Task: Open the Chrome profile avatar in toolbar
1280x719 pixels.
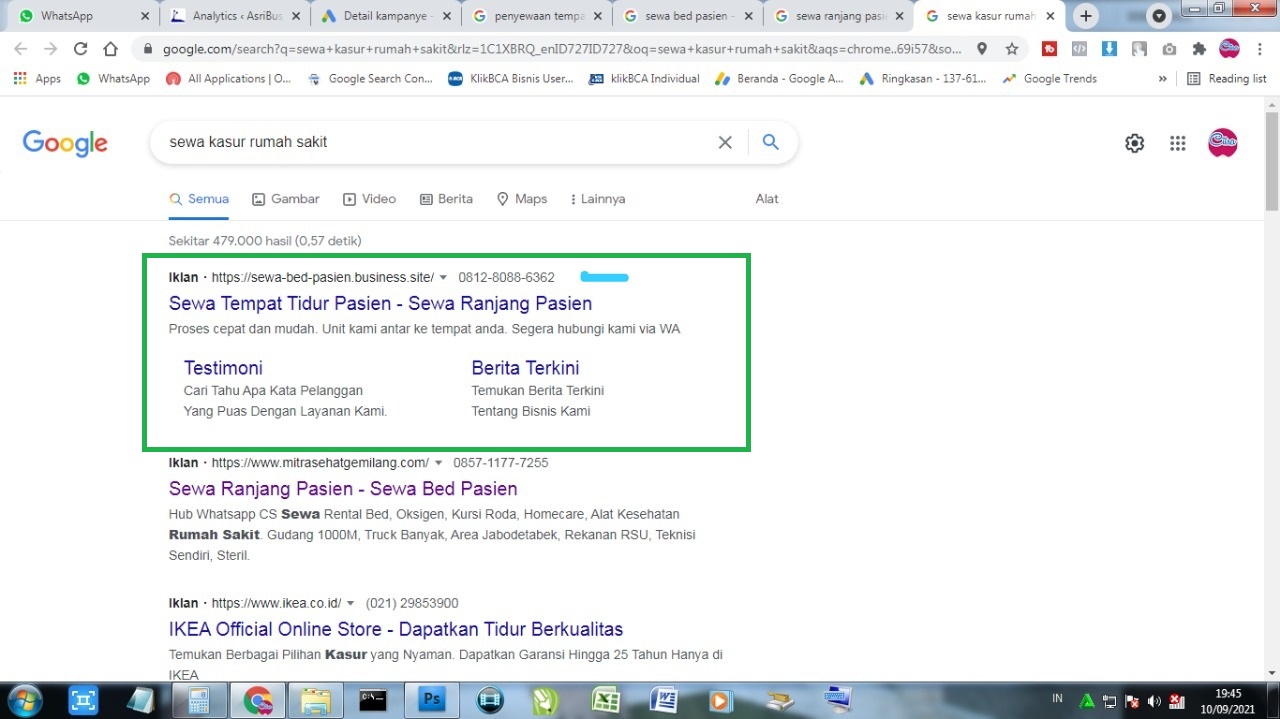Action: (x=1230, y=49)
